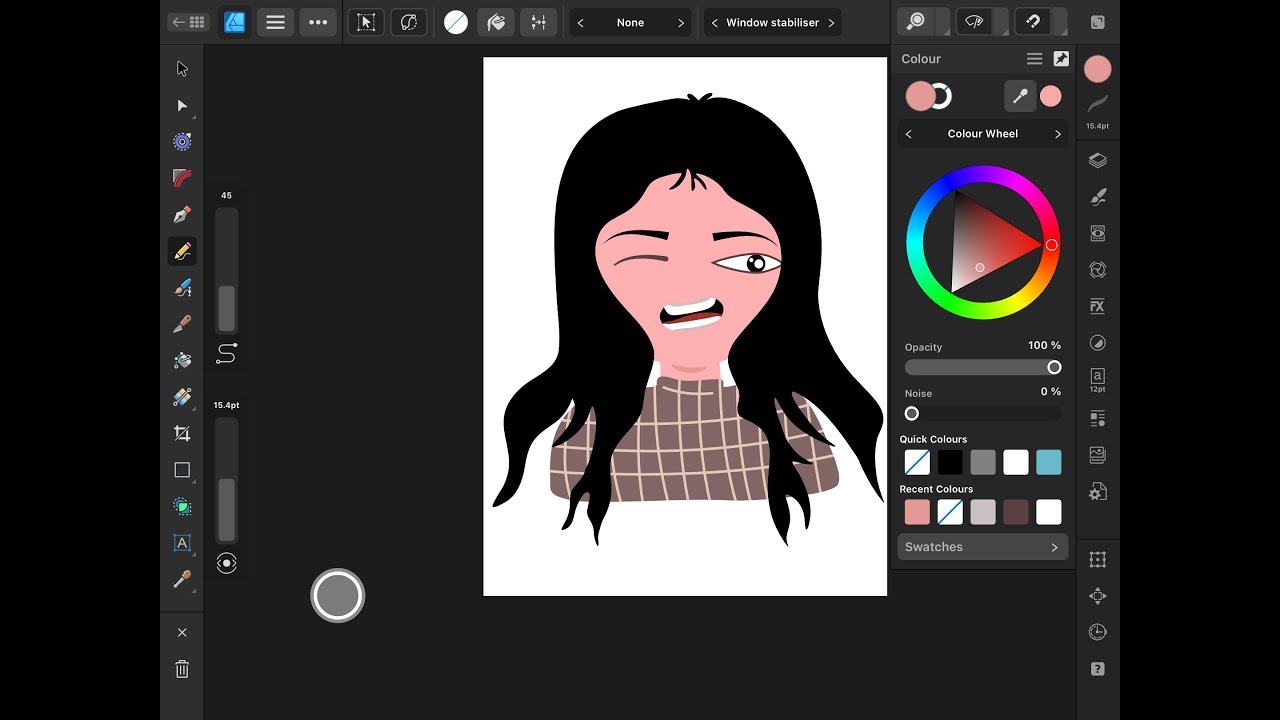Open stroke colour in context toolbar
The image size is (1280, 720).
456,22
